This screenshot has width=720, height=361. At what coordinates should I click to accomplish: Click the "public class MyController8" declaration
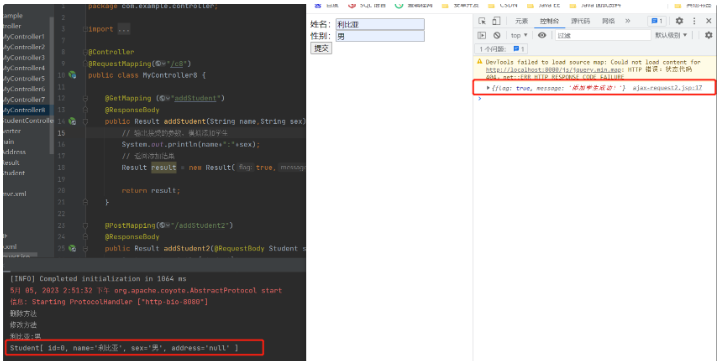pyautogui.click(x=147, y=75)
